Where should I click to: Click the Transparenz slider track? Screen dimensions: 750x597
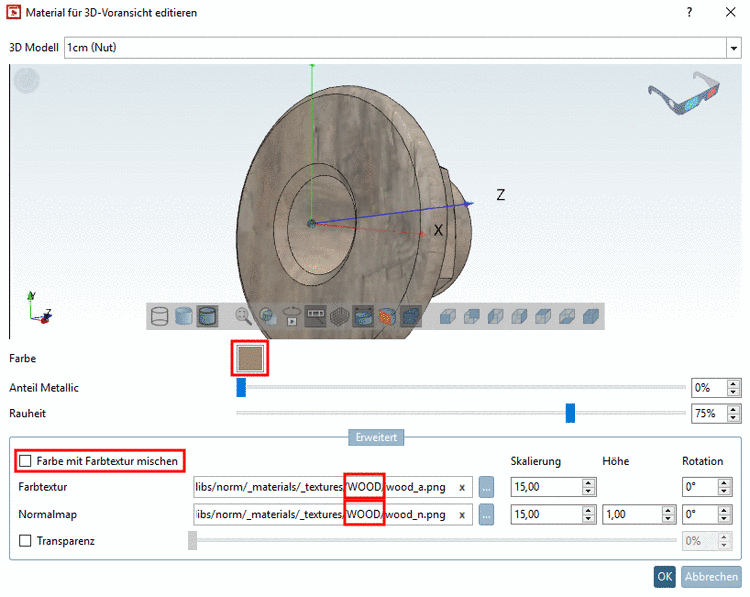coord(434,540)
